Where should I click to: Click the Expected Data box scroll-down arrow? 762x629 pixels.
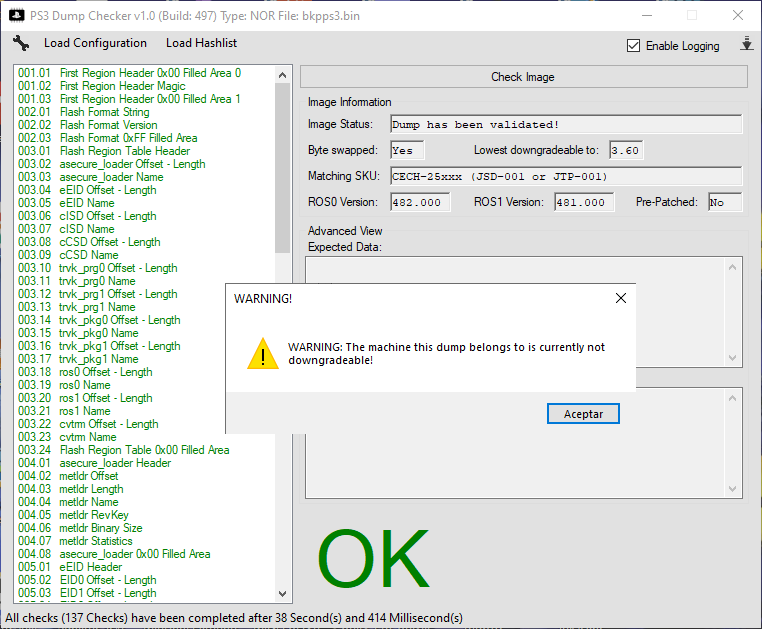[x=733, y=358]
